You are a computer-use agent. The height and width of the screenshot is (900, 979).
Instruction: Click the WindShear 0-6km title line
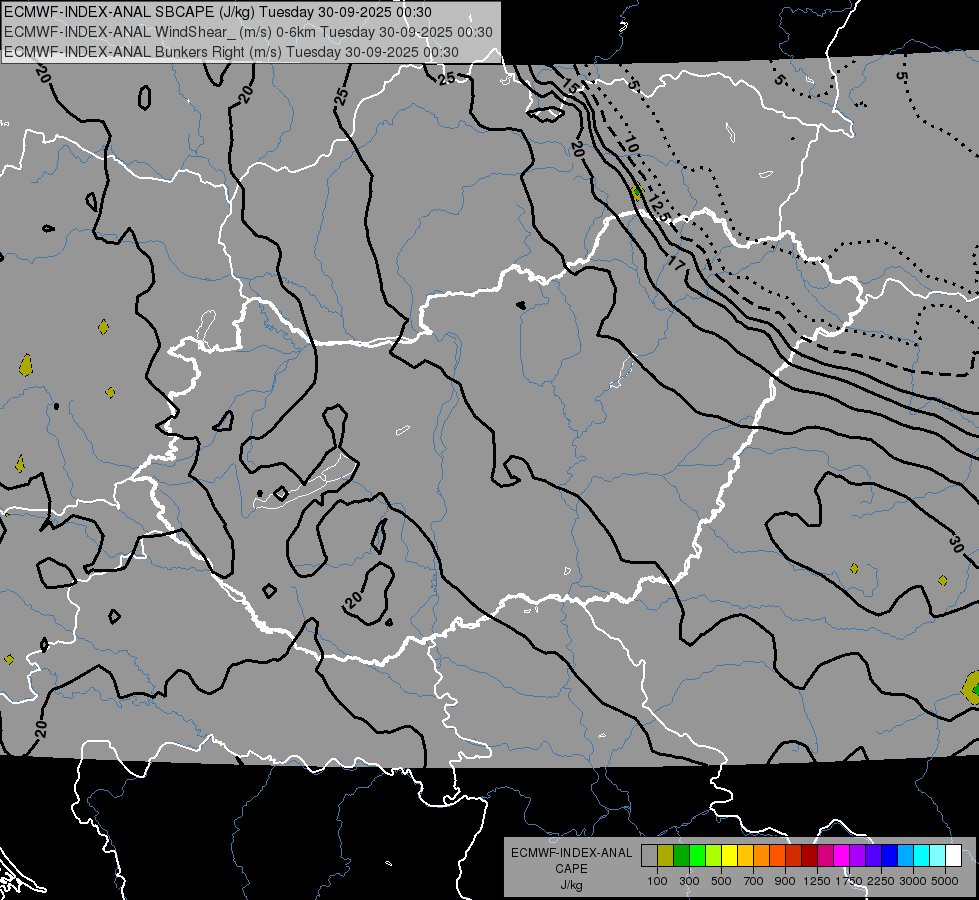(248, 32)
